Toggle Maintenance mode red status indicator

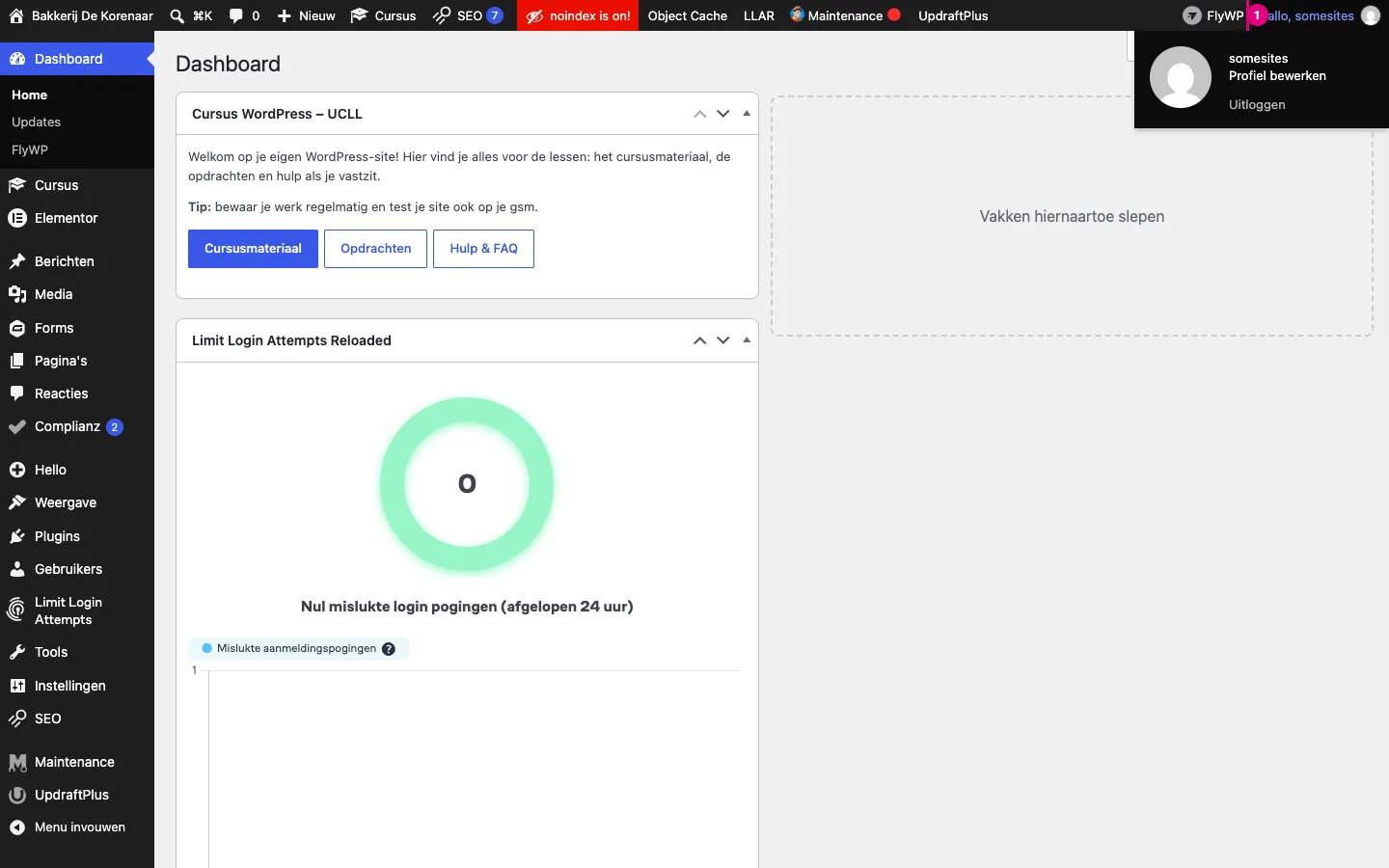(894, 14)
